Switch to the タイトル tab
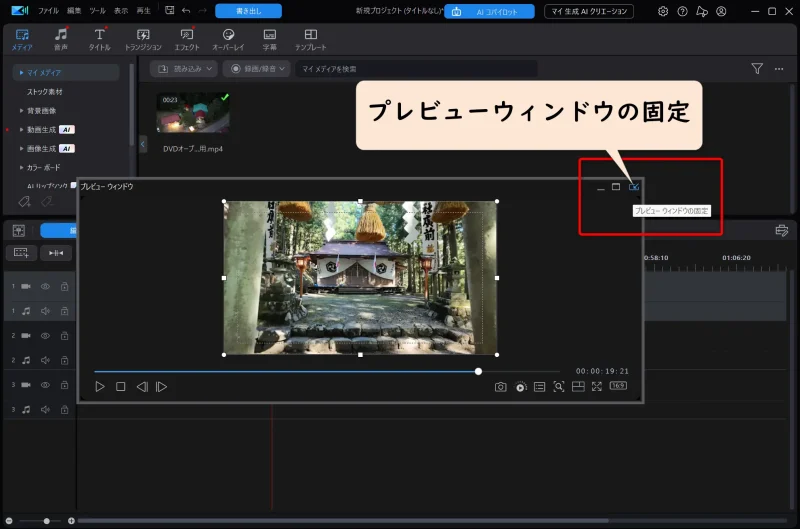Viewport: 800px width, 529px height. point(99,39)
